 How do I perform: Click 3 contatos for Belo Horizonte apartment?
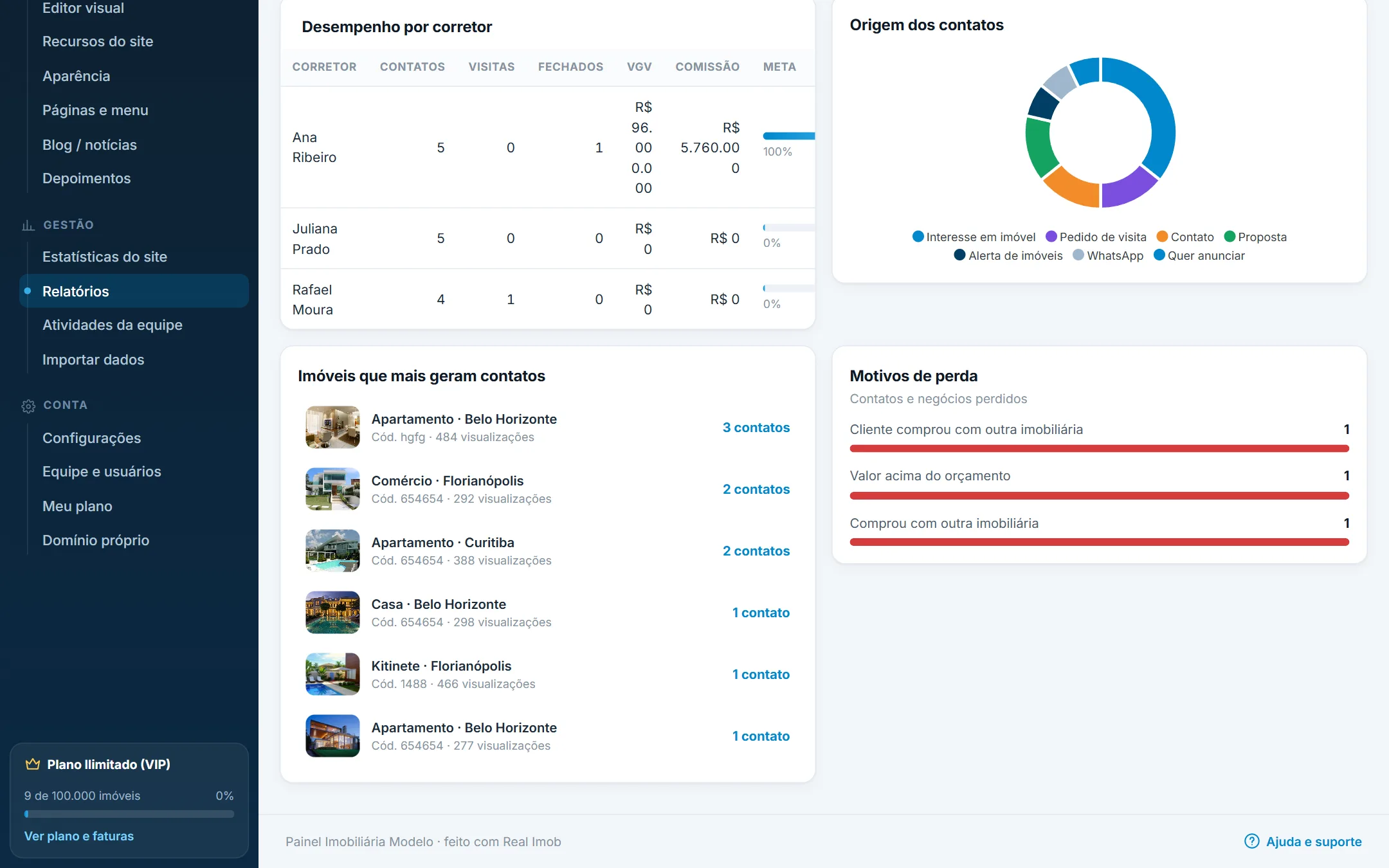[756, 428]
